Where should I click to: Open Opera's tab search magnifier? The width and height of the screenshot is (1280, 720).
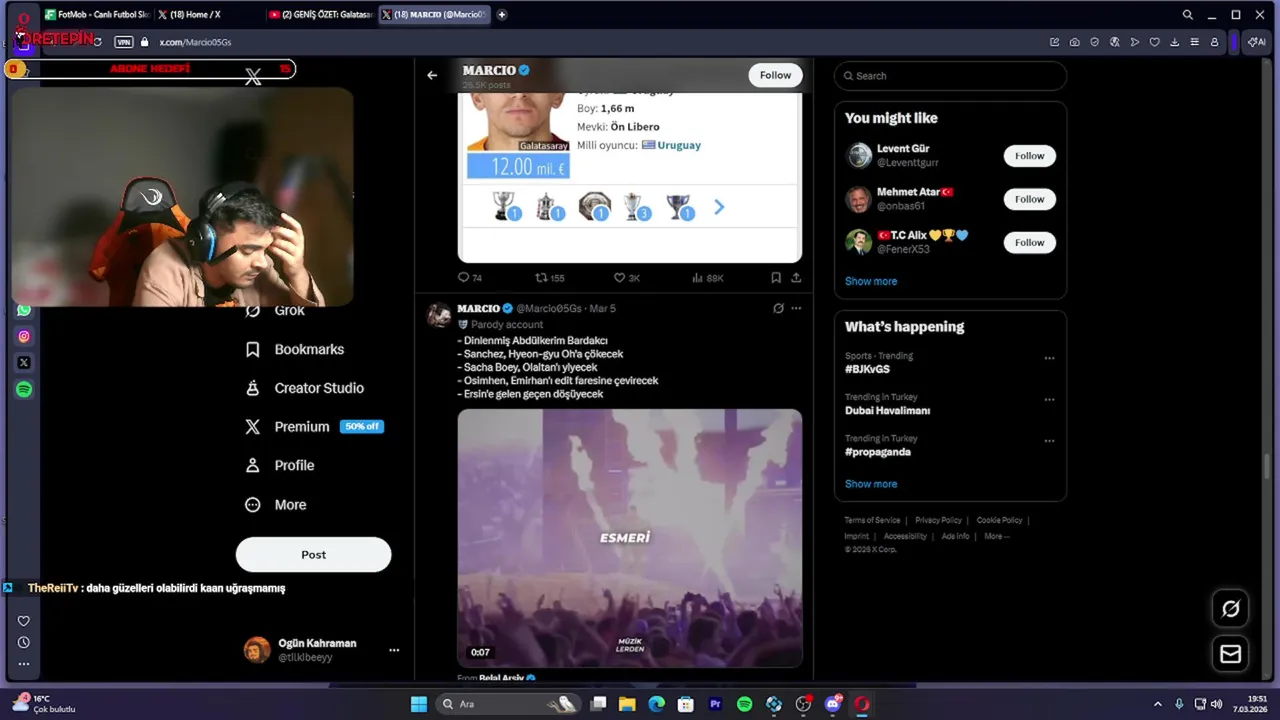click(1188, 15)
